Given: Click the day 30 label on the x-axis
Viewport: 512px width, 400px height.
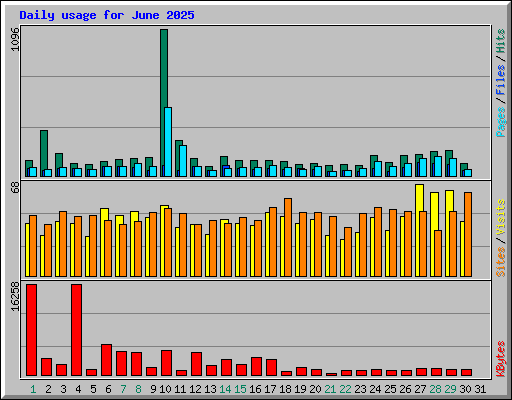Looking at the screenshot, I should [x=465, y=389].
